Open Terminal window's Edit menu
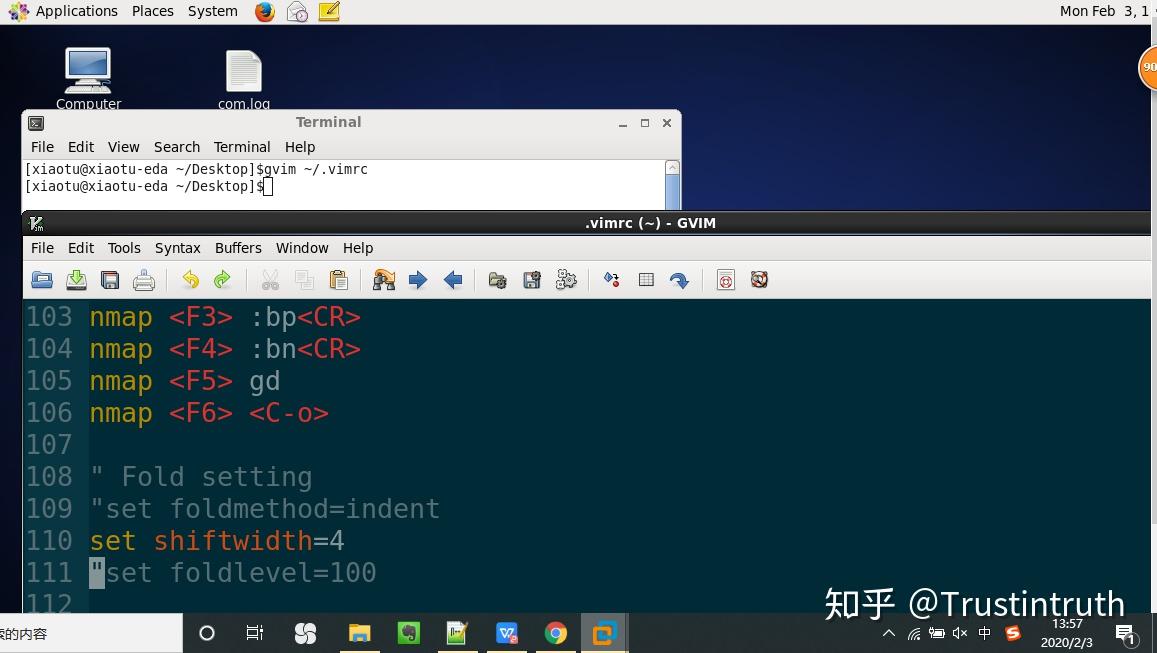This screenshot has height=653, width=1157. tap(80, 147)
